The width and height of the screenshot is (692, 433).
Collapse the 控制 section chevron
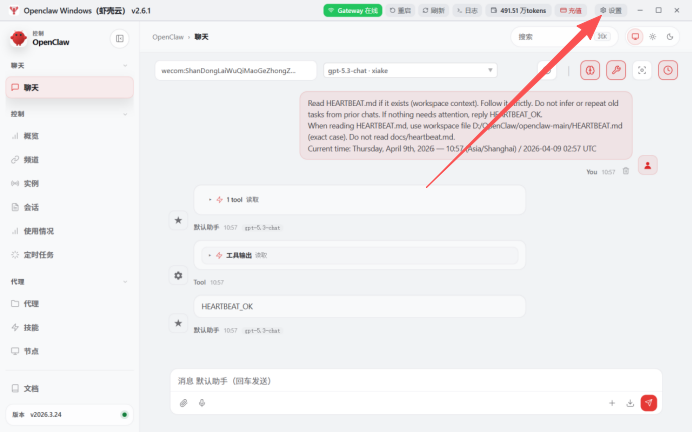125,114
